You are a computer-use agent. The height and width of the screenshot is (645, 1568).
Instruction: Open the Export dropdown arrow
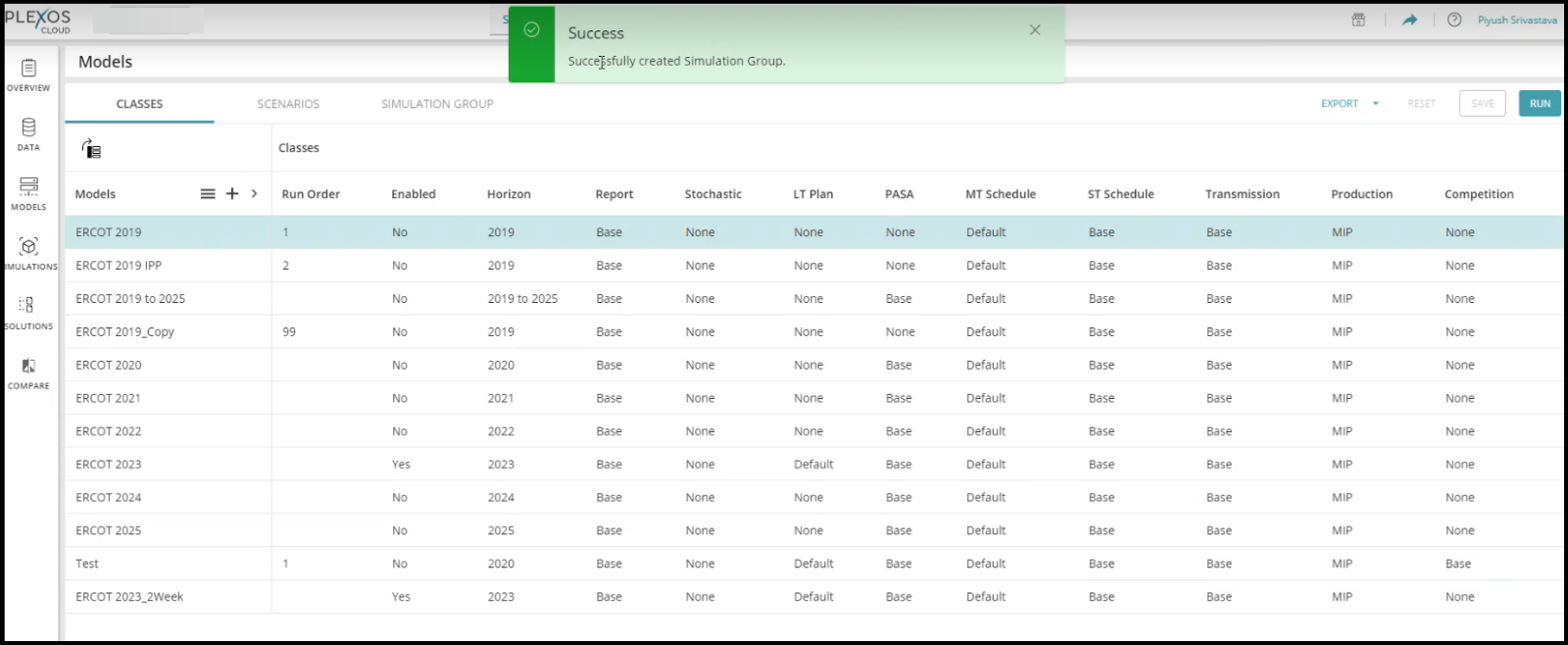point(1376,104)
